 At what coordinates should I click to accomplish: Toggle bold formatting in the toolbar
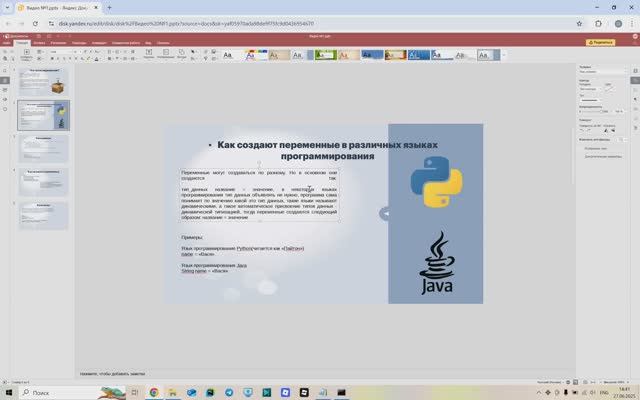[x=52, y=59]
